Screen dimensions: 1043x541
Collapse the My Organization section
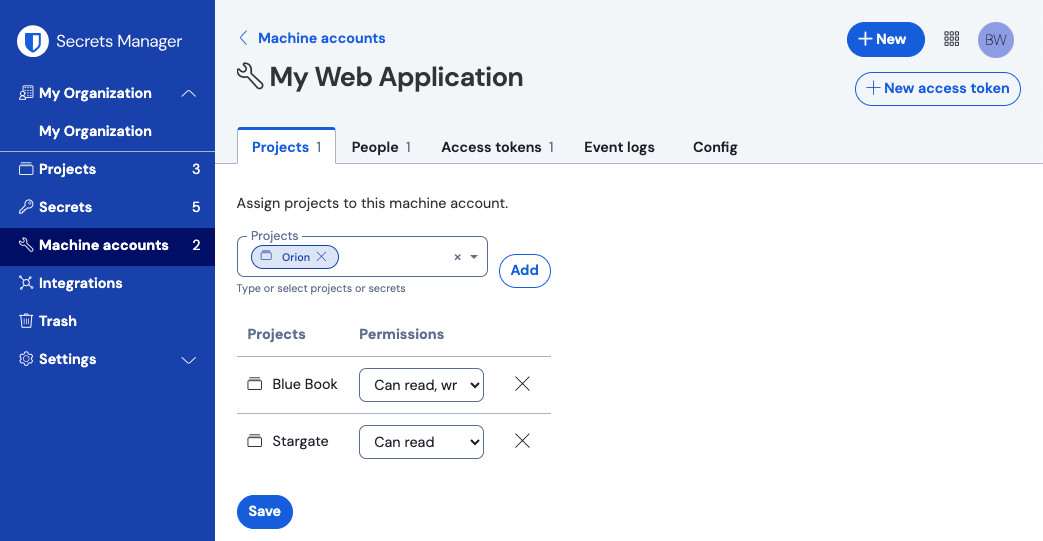pyautogui.click(x=188, y=93)
